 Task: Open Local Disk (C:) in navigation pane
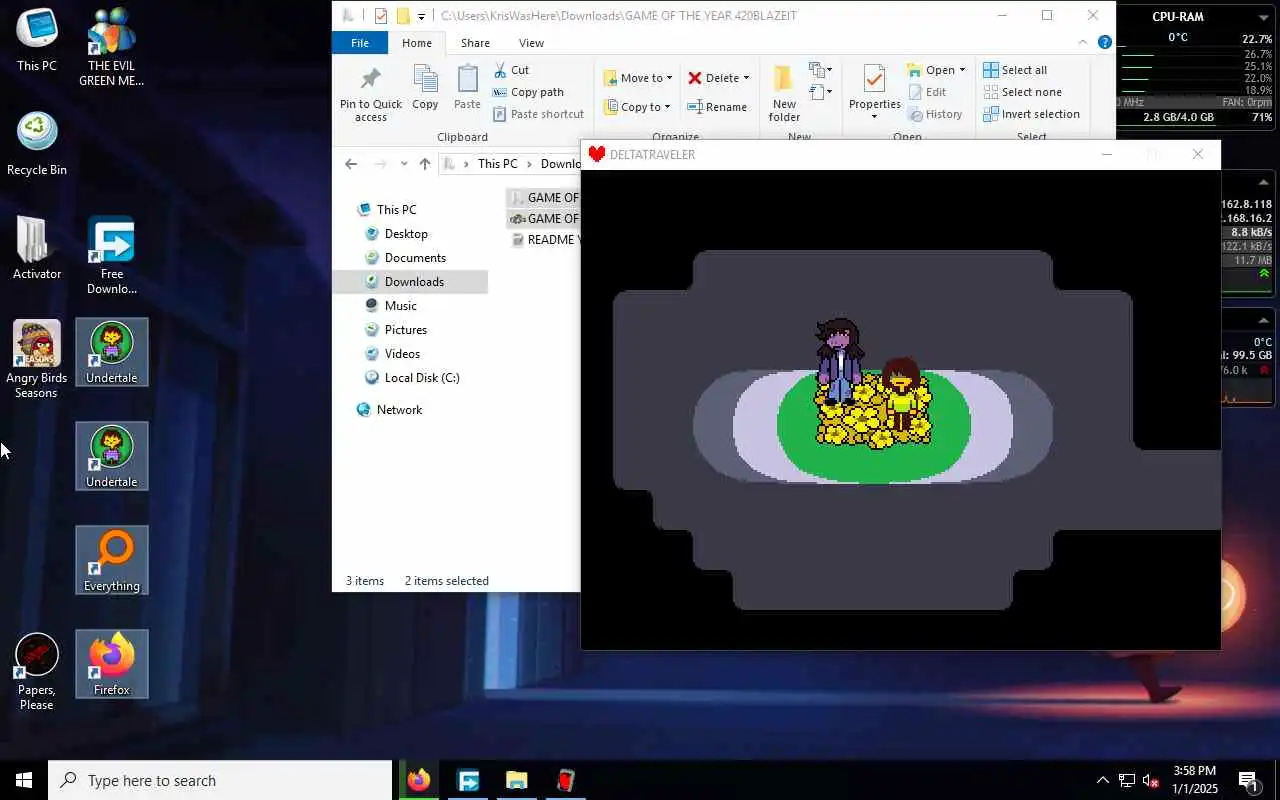click(x=422, y=378)
